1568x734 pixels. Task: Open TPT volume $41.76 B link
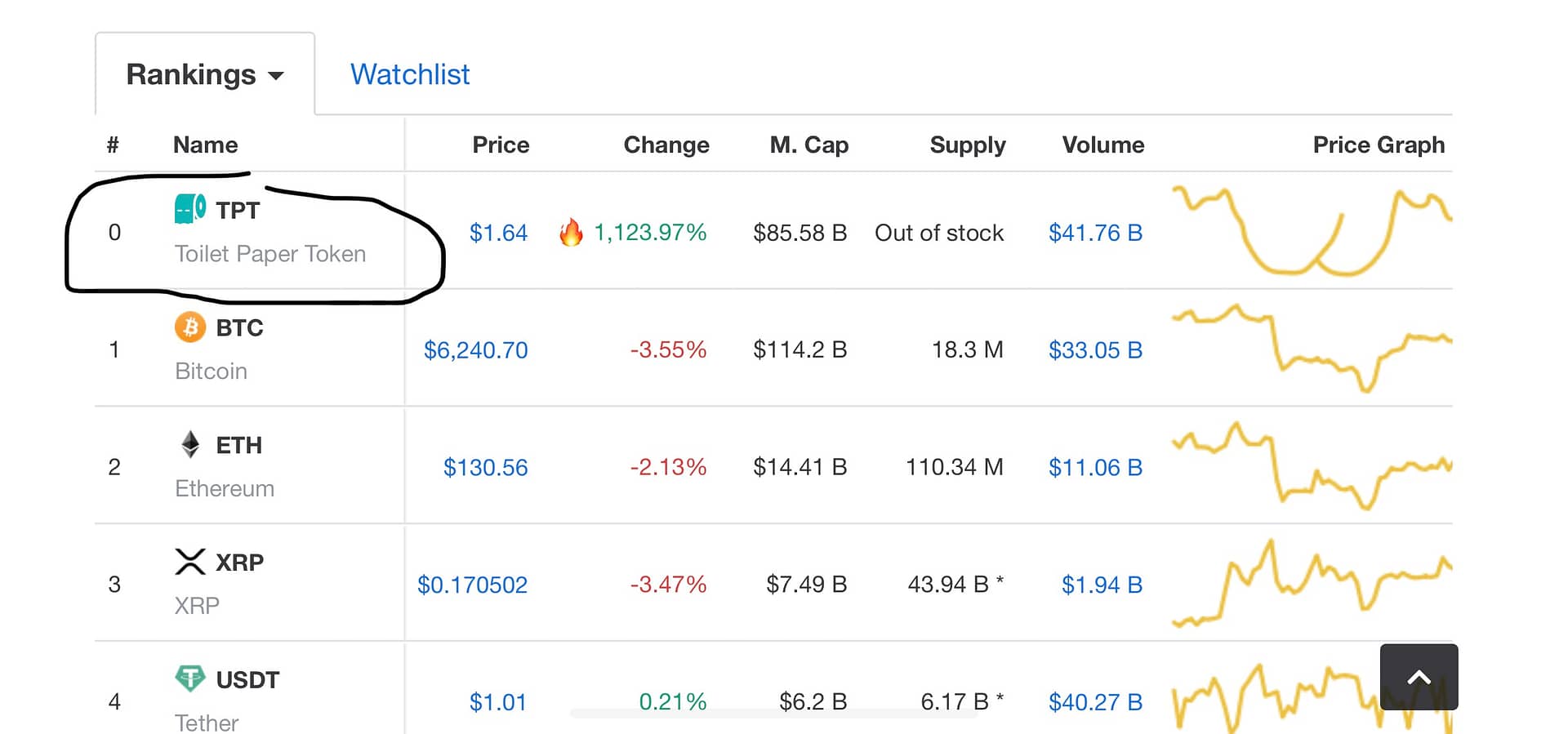(x=1095, y=233)
